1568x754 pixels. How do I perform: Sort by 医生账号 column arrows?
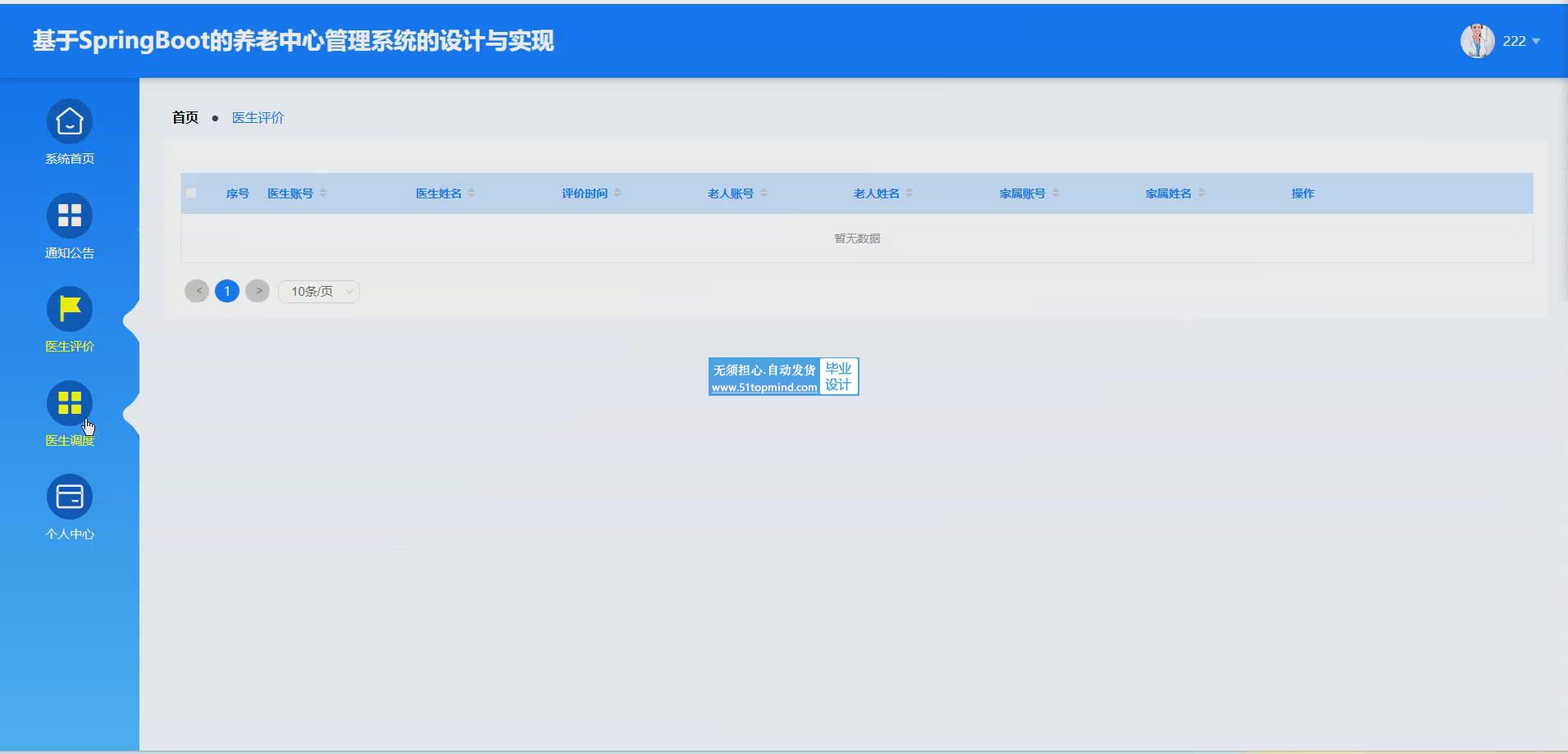pyautogui.click(x=323, y=193)
